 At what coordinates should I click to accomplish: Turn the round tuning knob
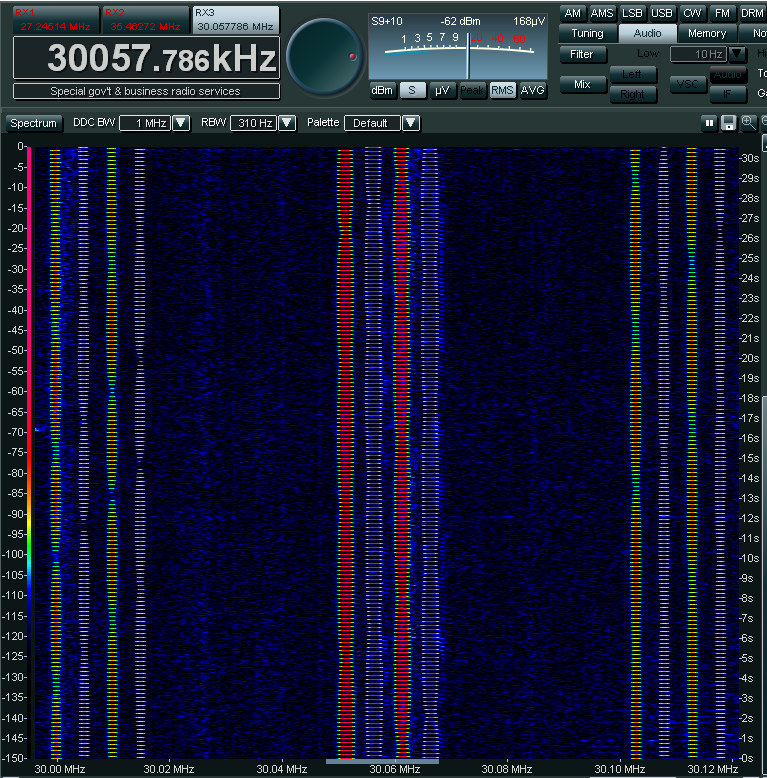[325, 56]
